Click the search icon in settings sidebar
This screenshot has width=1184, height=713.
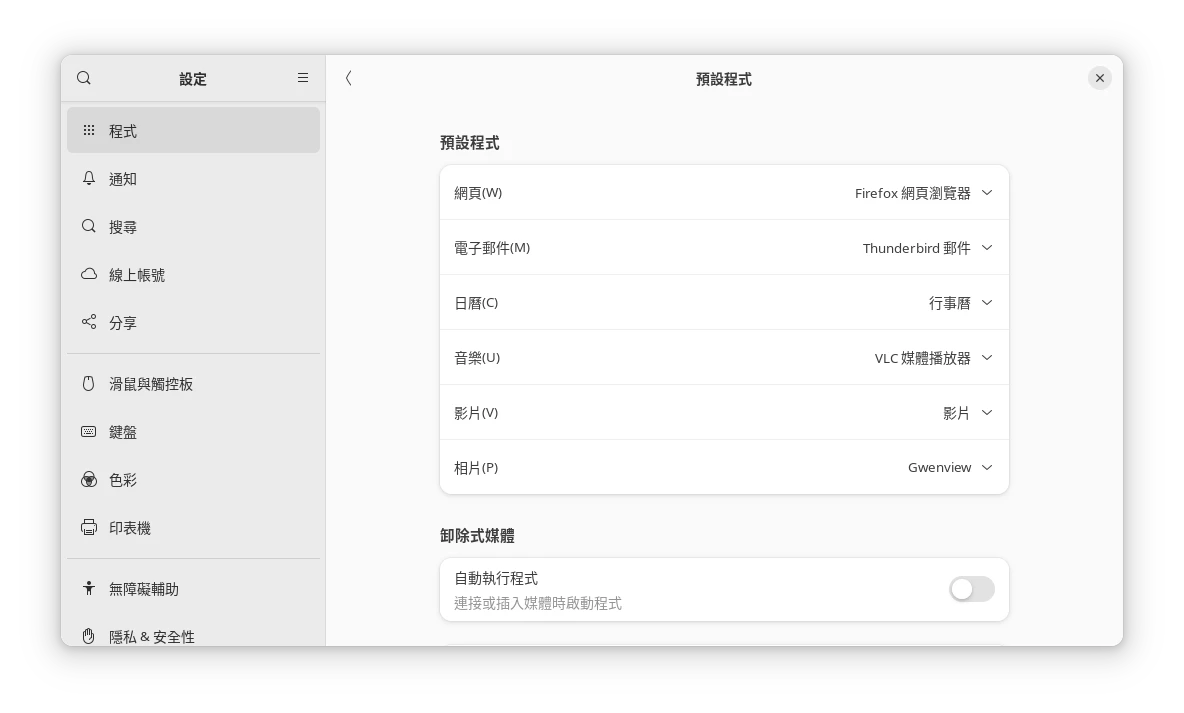(84, 78)
